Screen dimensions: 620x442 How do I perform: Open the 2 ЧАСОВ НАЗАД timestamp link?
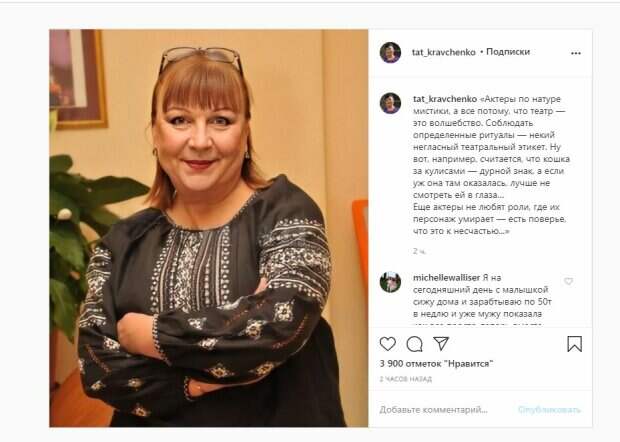[x=406, y=379]
